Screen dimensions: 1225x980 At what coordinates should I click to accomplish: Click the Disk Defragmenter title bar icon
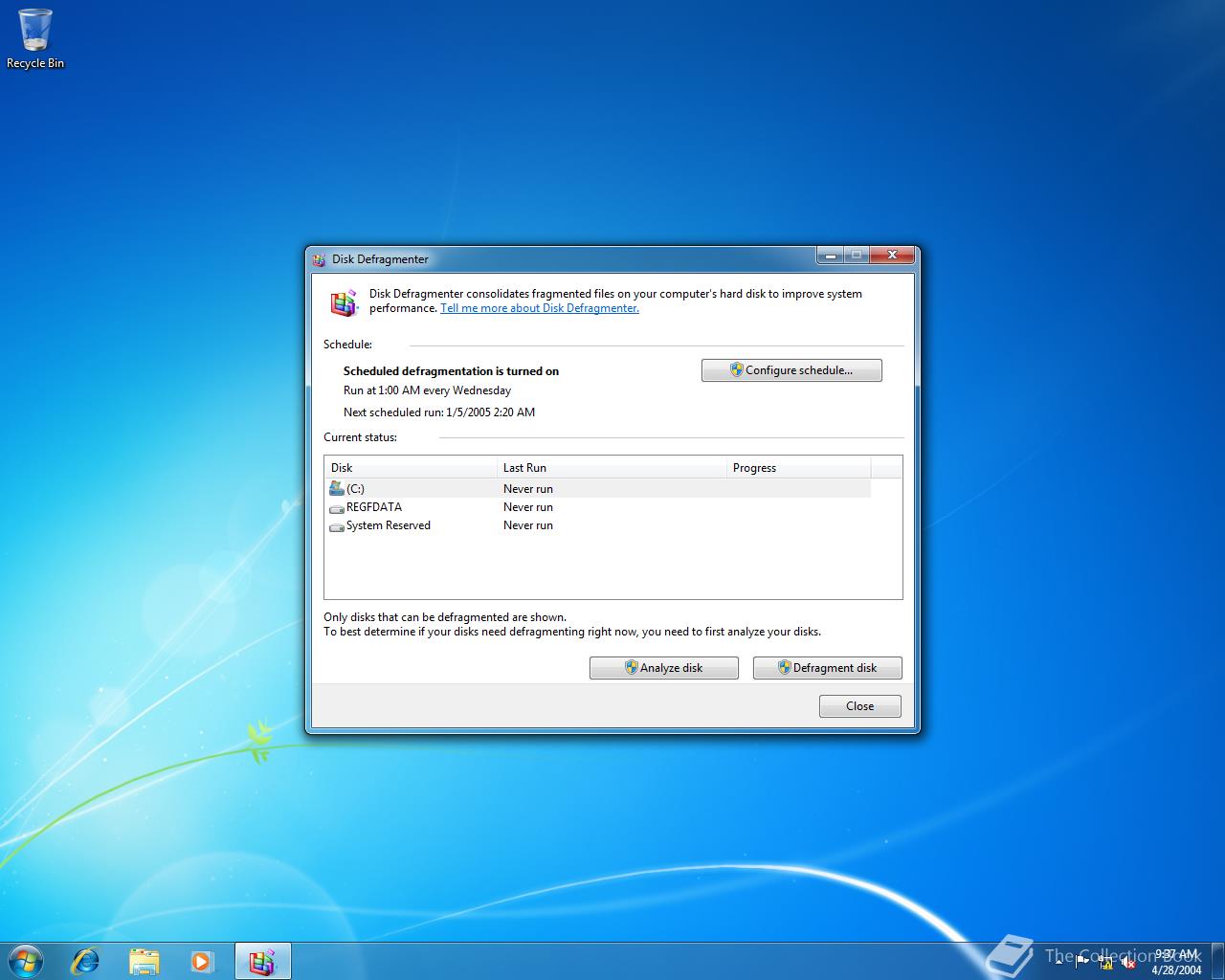tap(320, 259)
